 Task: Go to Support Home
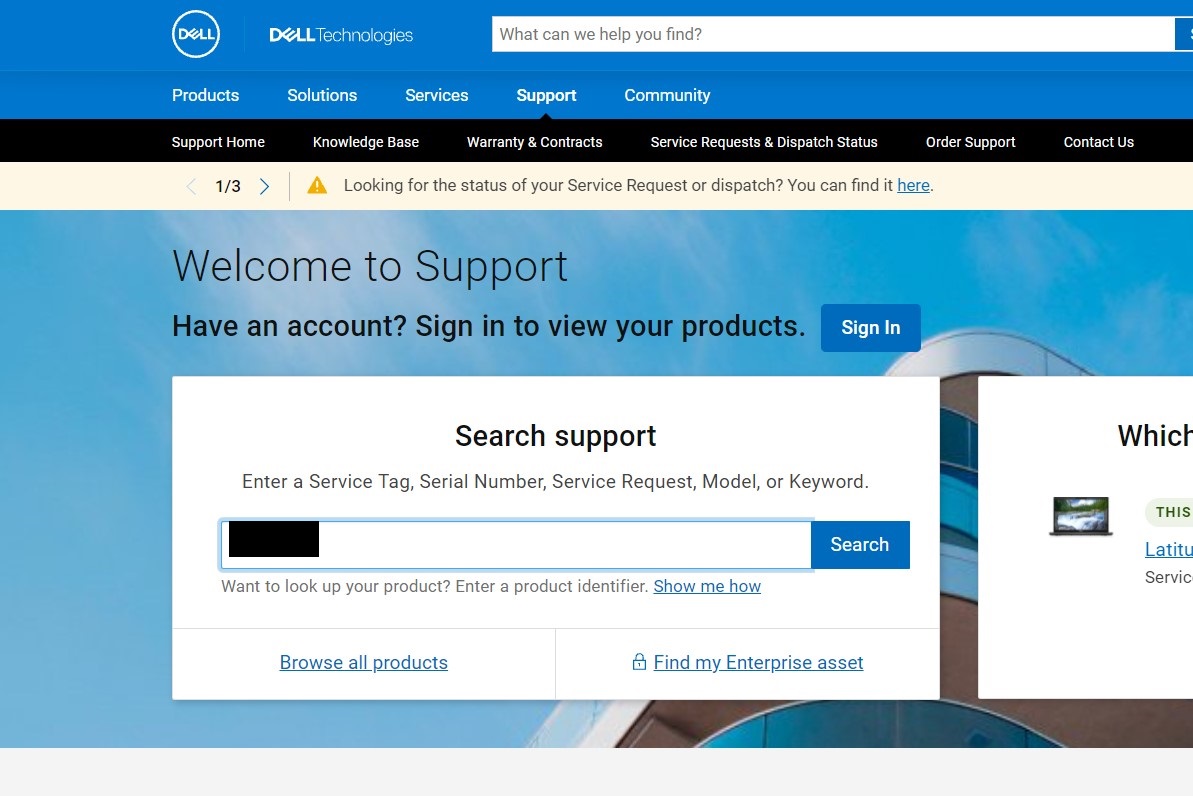pyautogui.click(x=218, y=142)
